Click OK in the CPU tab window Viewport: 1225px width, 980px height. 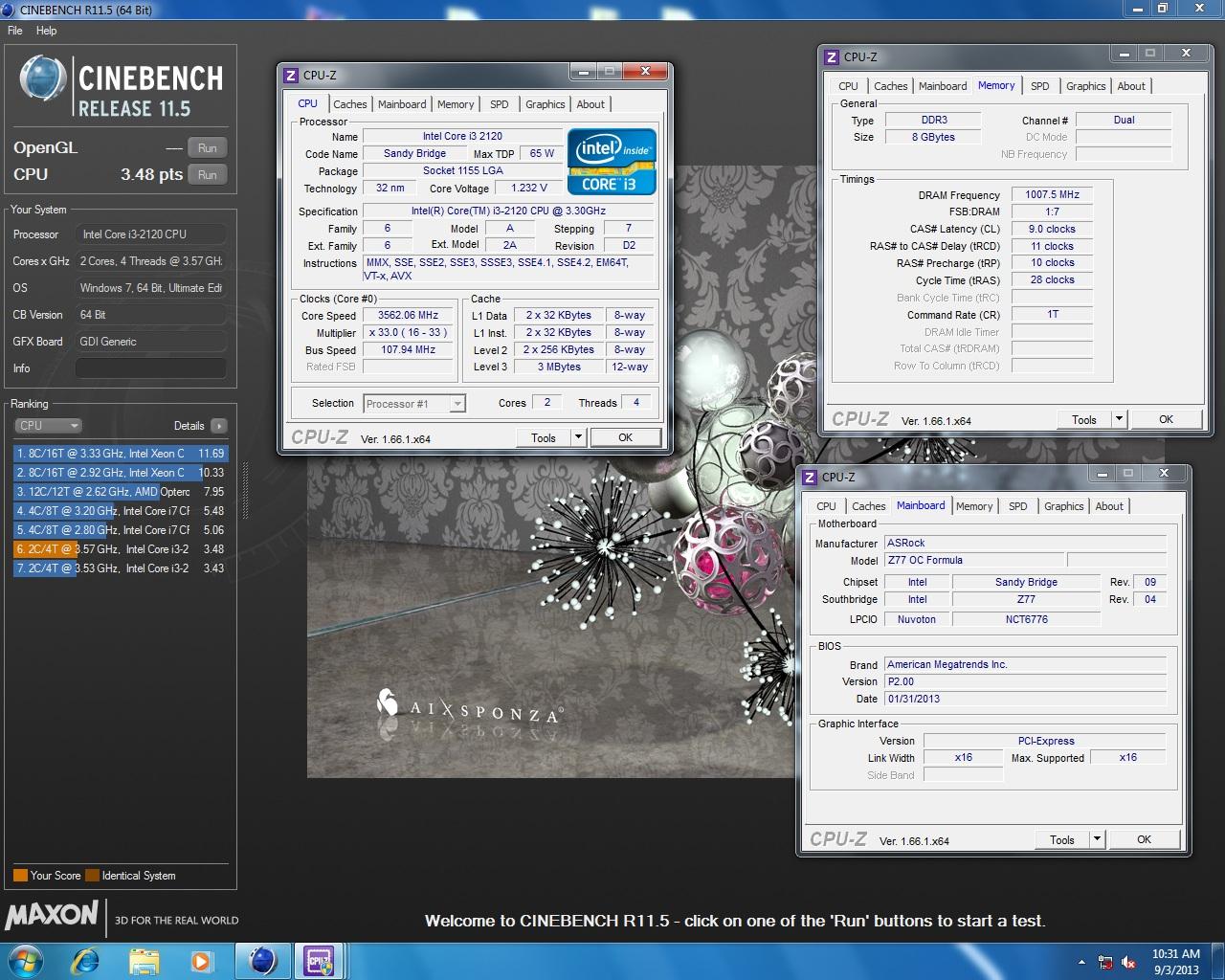(x=626, y=437)
